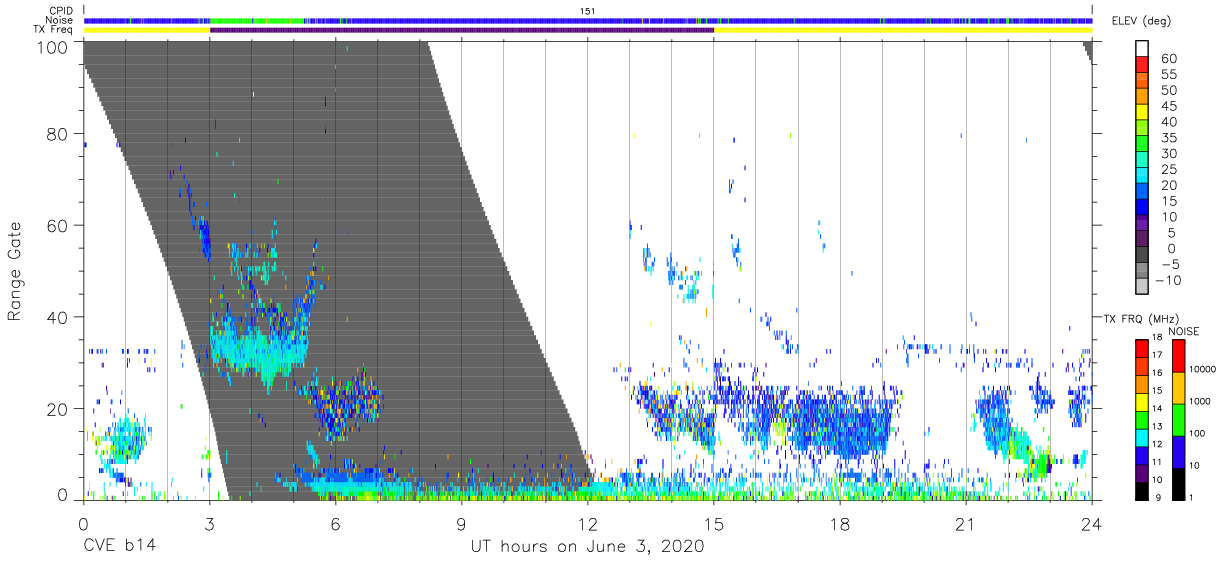
Task: Click the 80 tick on Range Gate axis
Action: pyautogui.click(x=58, y=134)
